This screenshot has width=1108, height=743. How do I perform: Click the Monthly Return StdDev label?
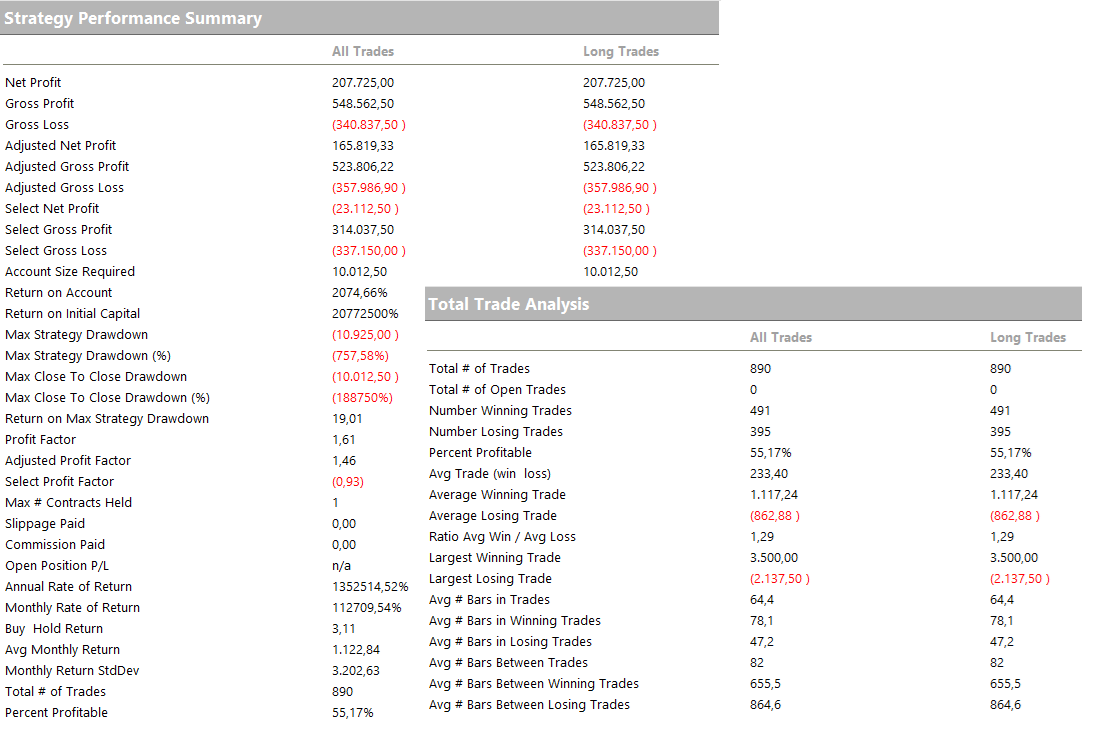point(68,671)
